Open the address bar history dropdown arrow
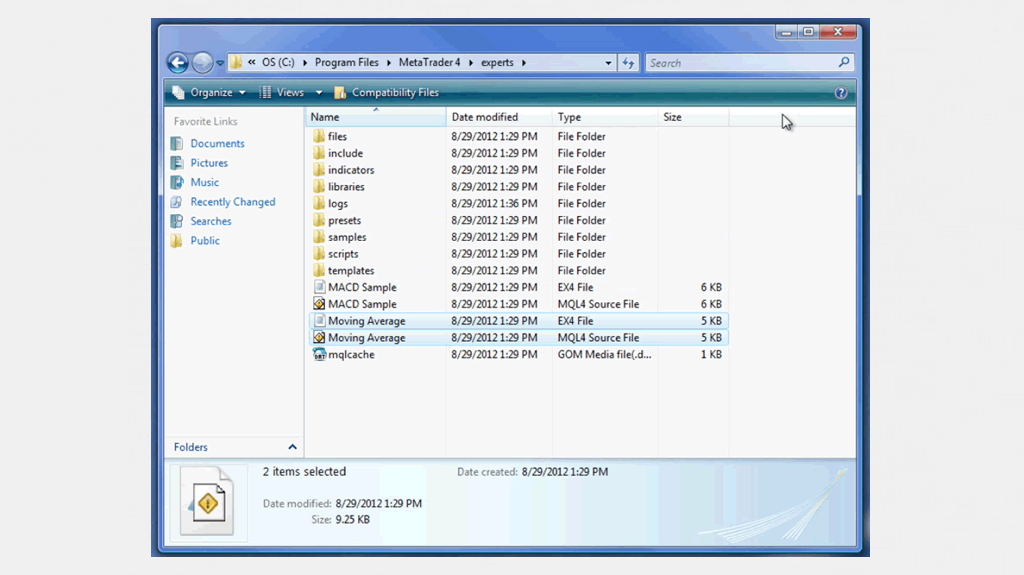The width and height of the screenshot is (1024, 575). coord(608,63)
